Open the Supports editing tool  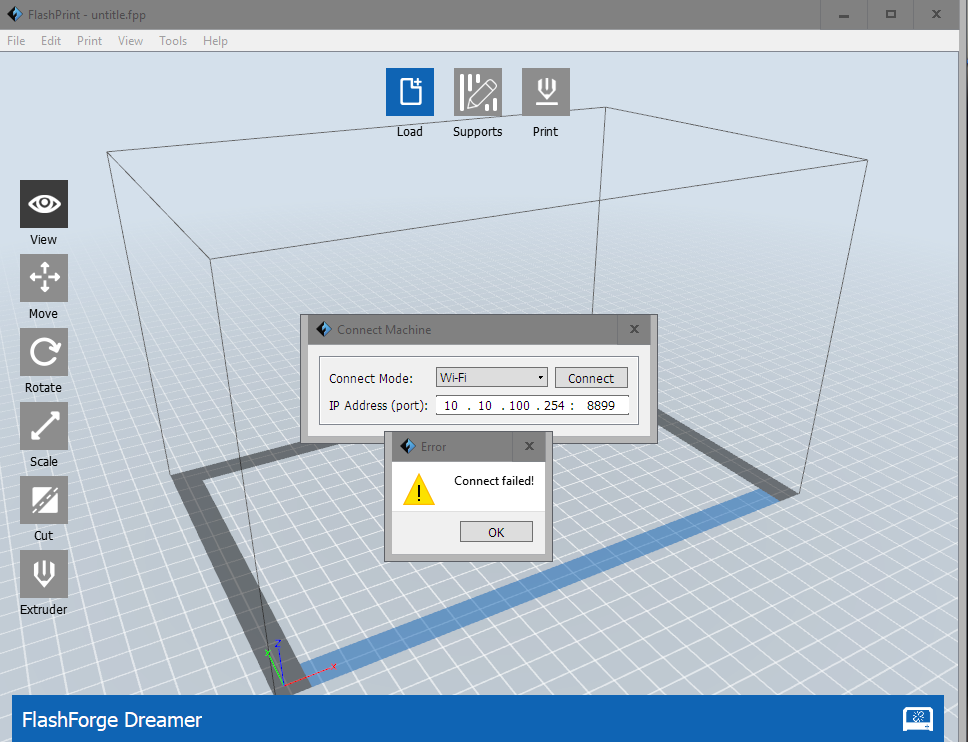point(478,92)
